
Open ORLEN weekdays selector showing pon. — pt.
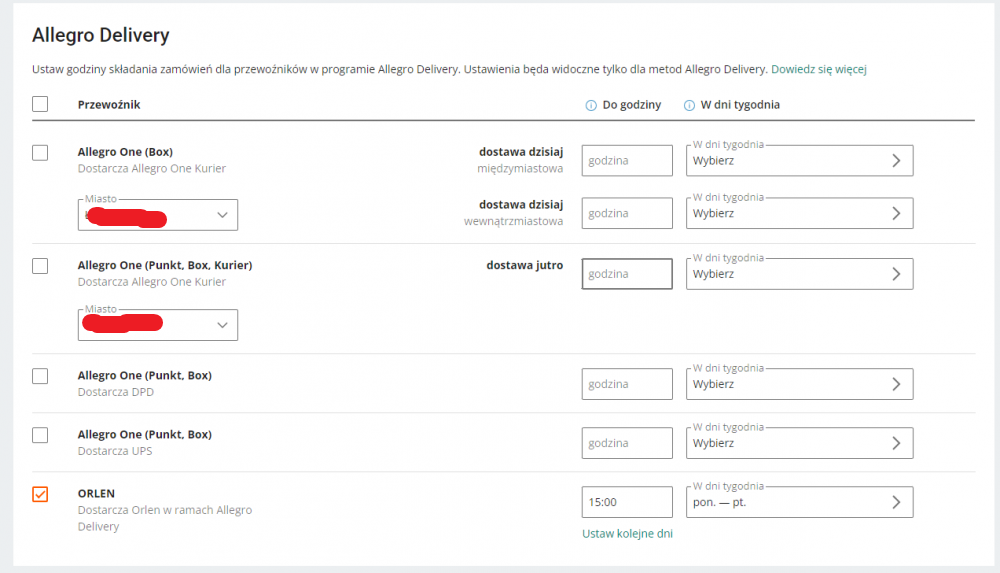tap(800, 502)
